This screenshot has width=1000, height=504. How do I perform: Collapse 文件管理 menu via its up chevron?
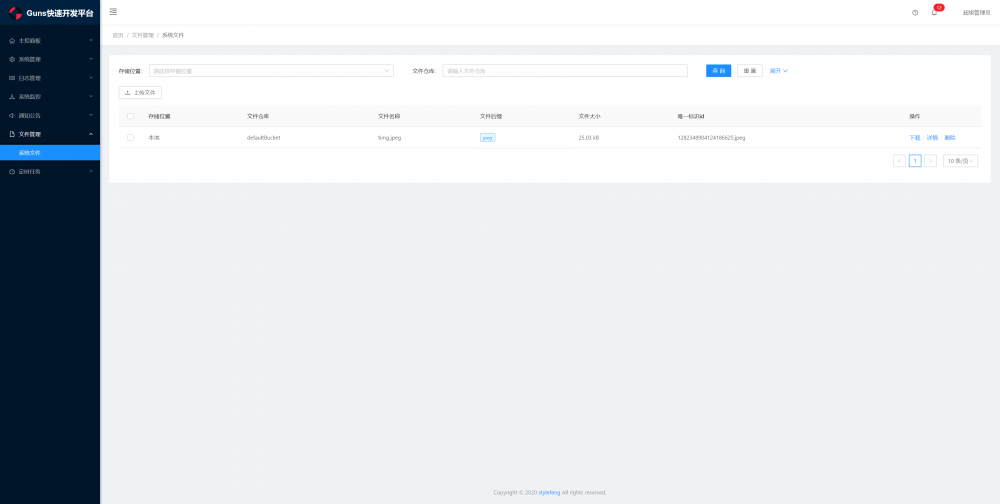point(91,134)
